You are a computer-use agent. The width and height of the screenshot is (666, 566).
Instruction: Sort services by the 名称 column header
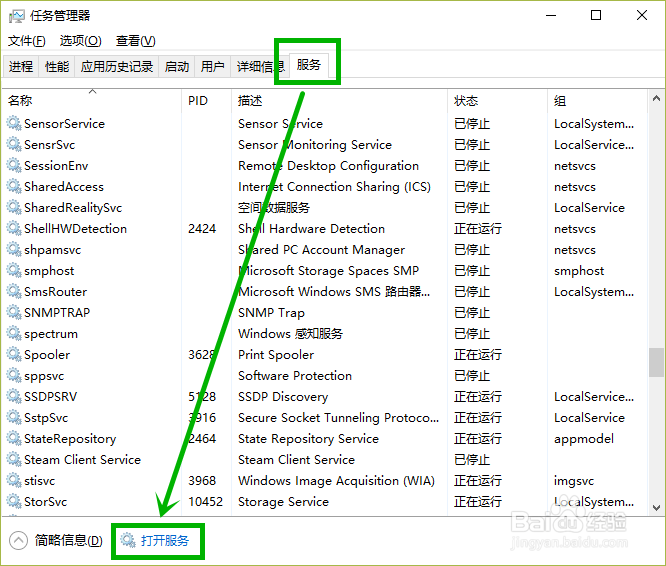click(20, 101)
